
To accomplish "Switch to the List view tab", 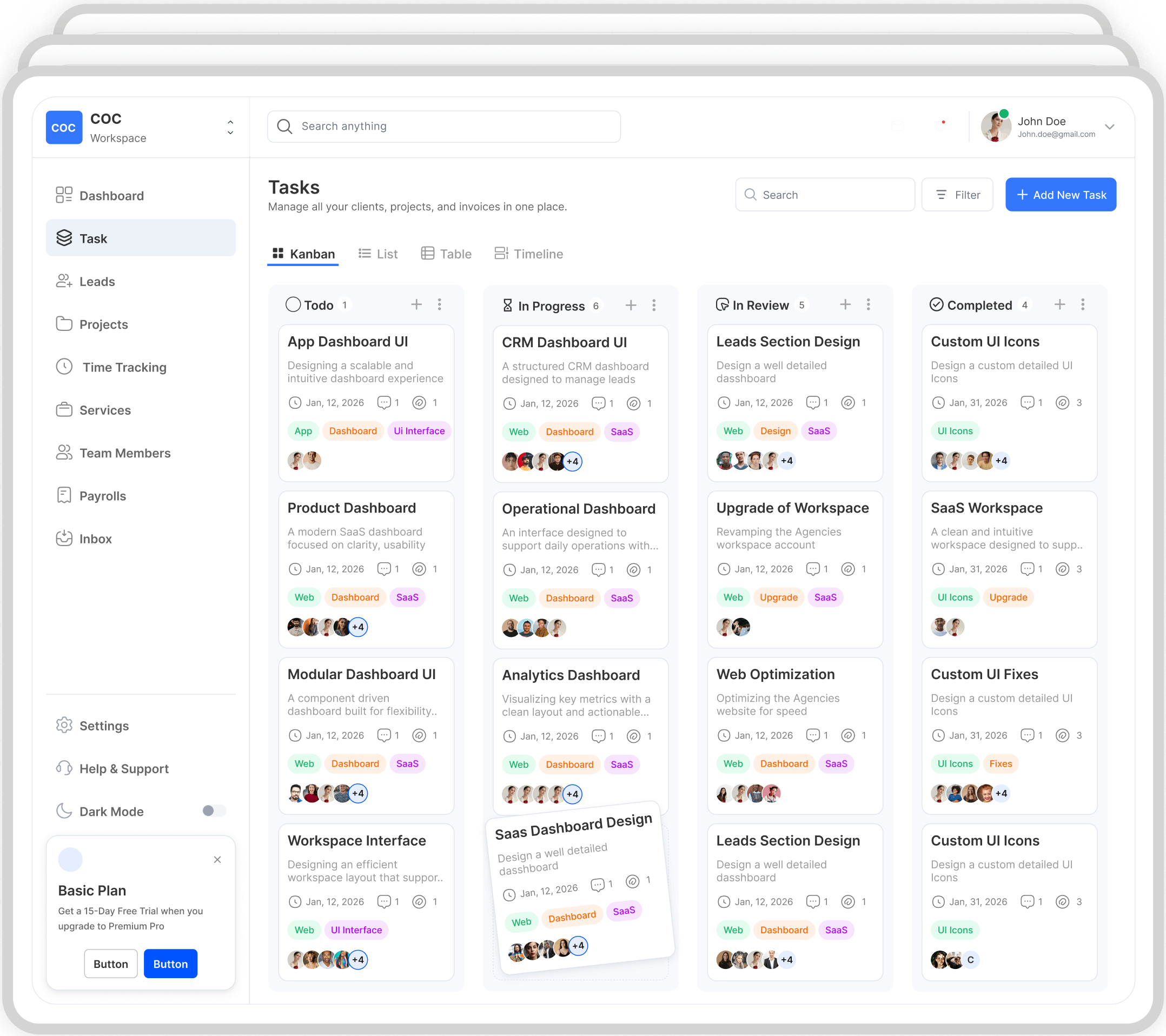I will coord(377,254).
